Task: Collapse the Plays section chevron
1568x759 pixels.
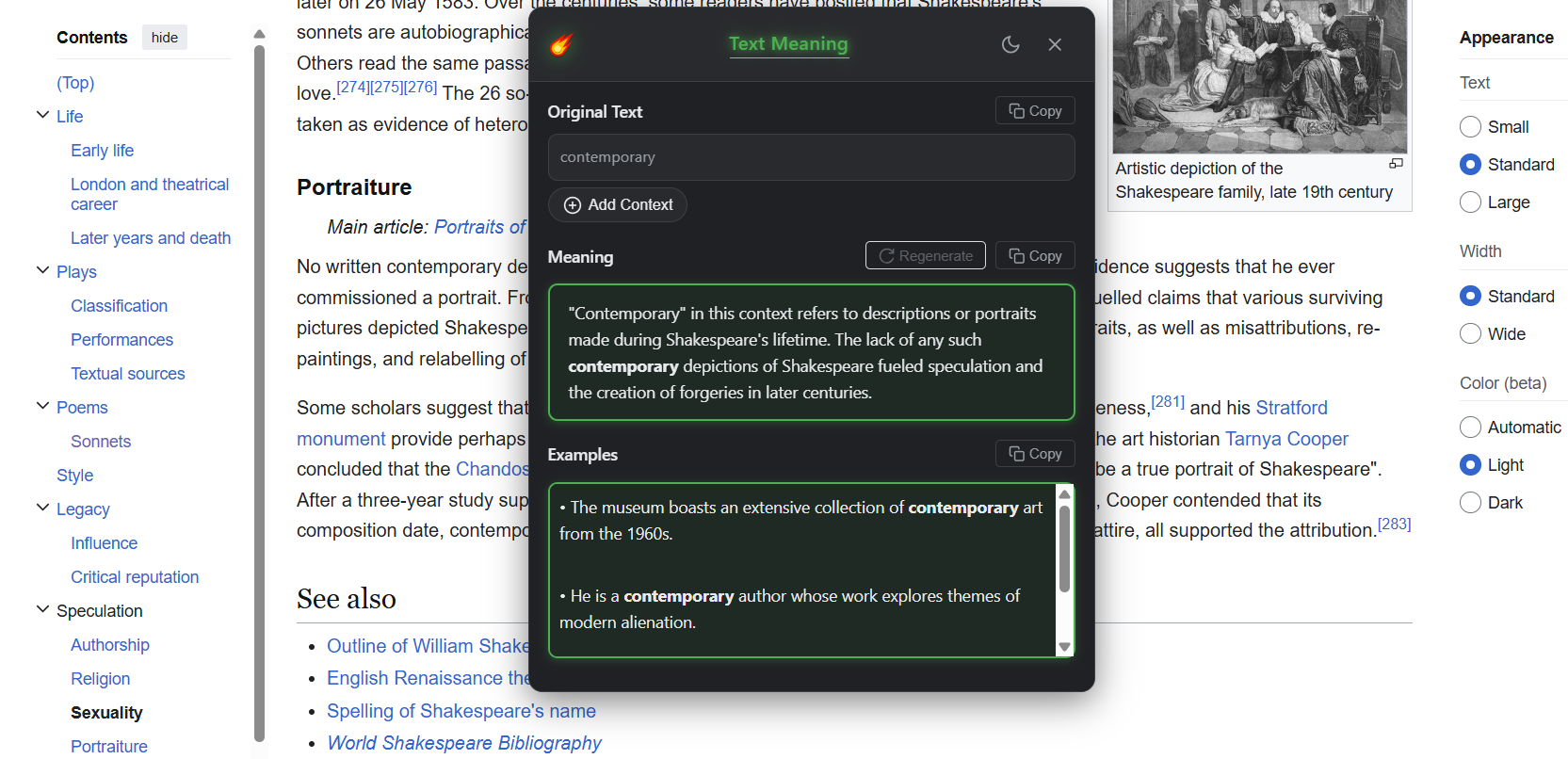Action: click(42, 270)
